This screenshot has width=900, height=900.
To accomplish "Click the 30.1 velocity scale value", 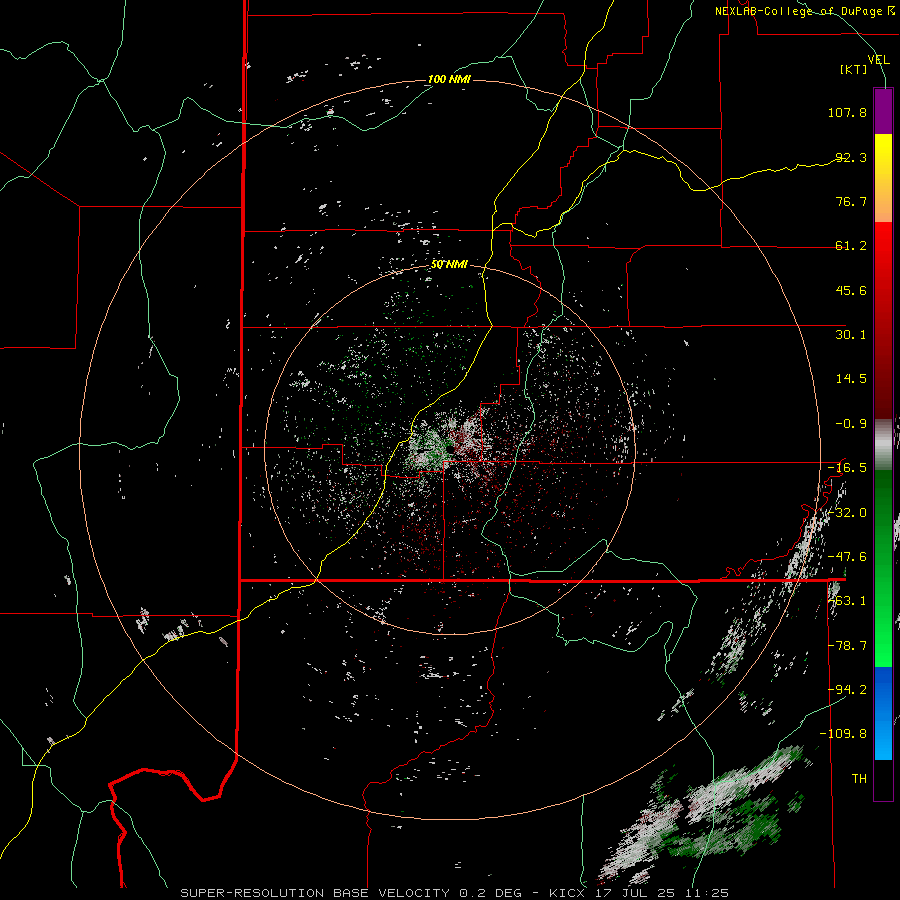I will 851,335.
